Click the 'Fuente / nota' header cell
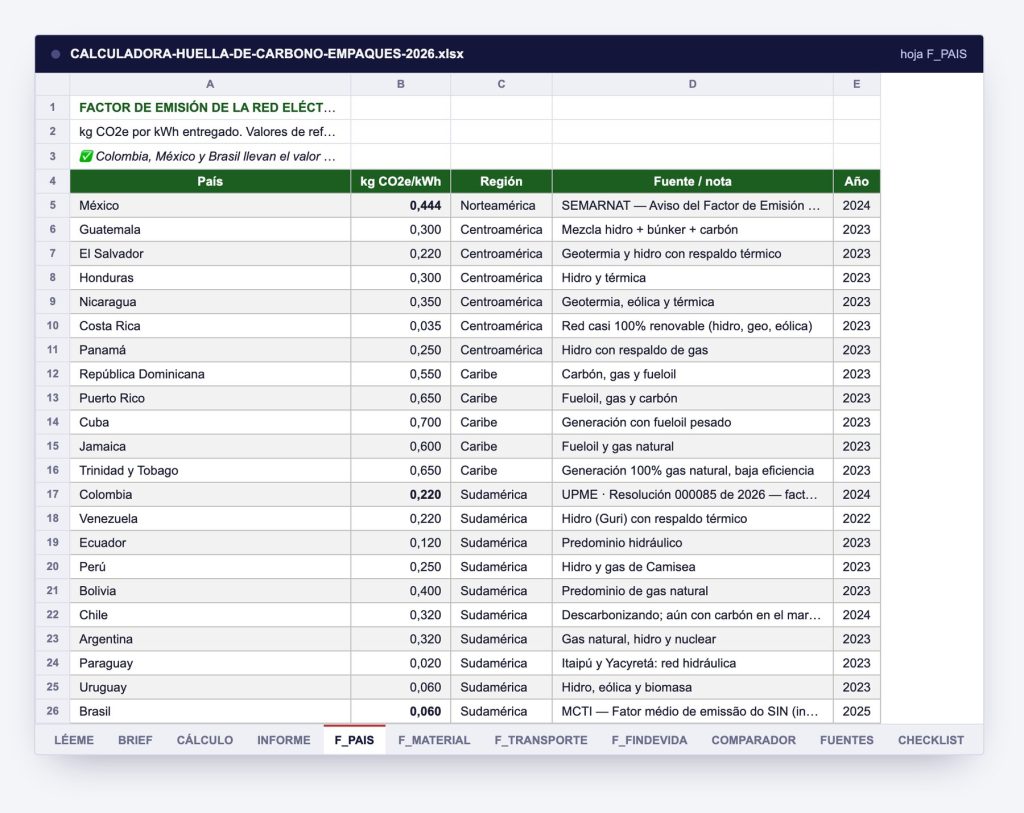The image size is (1024, 813). (x=692, y=181)
